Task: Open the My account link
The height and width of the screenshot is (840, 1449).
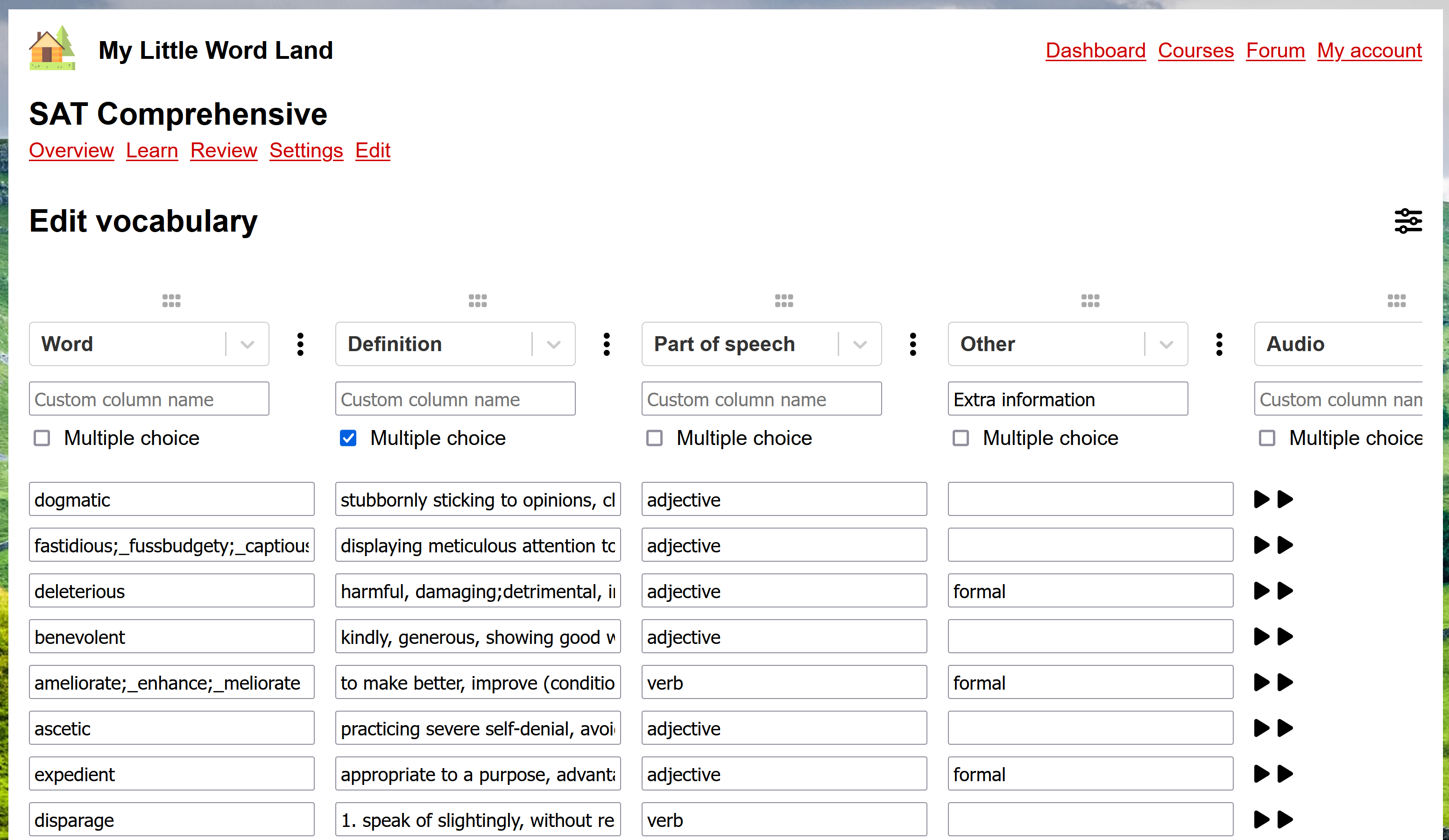Action: (1370, 50)
